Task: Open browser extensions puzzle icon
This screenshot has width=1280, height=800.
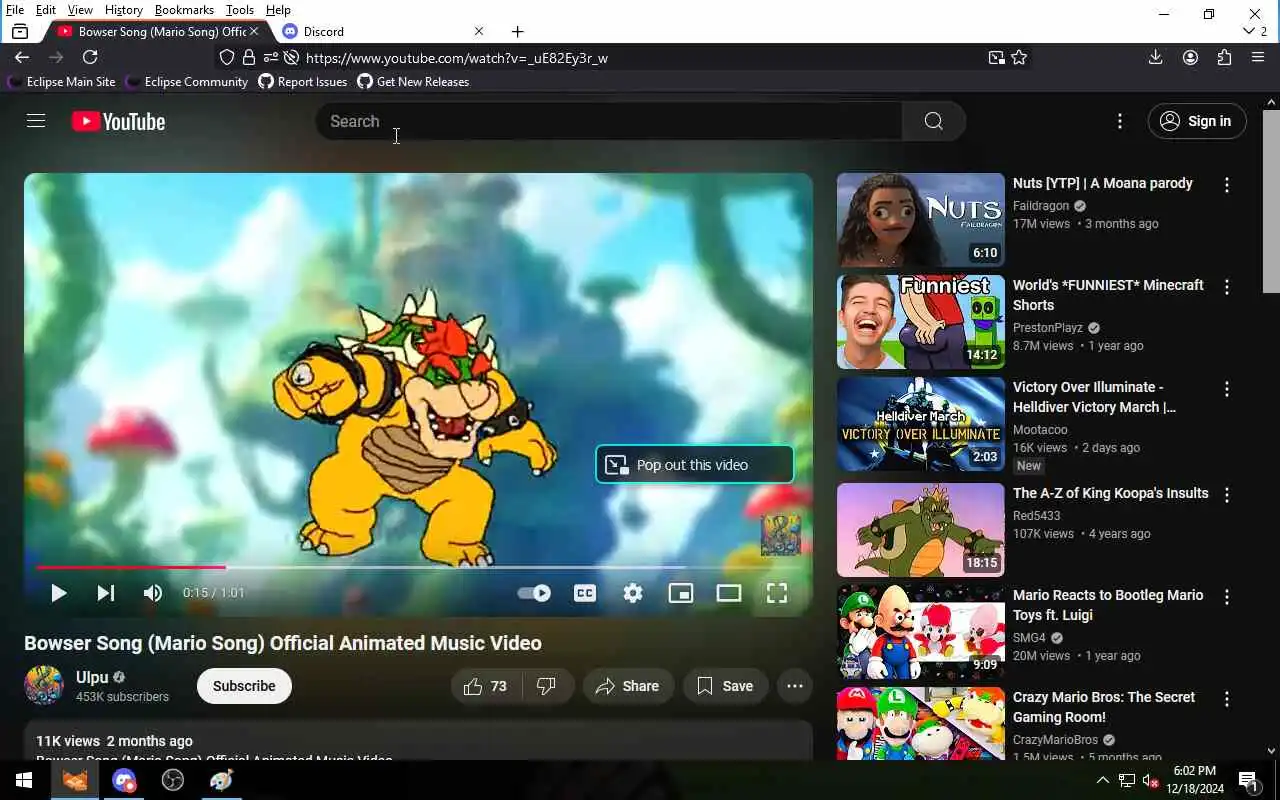Action: [1224, 58]
